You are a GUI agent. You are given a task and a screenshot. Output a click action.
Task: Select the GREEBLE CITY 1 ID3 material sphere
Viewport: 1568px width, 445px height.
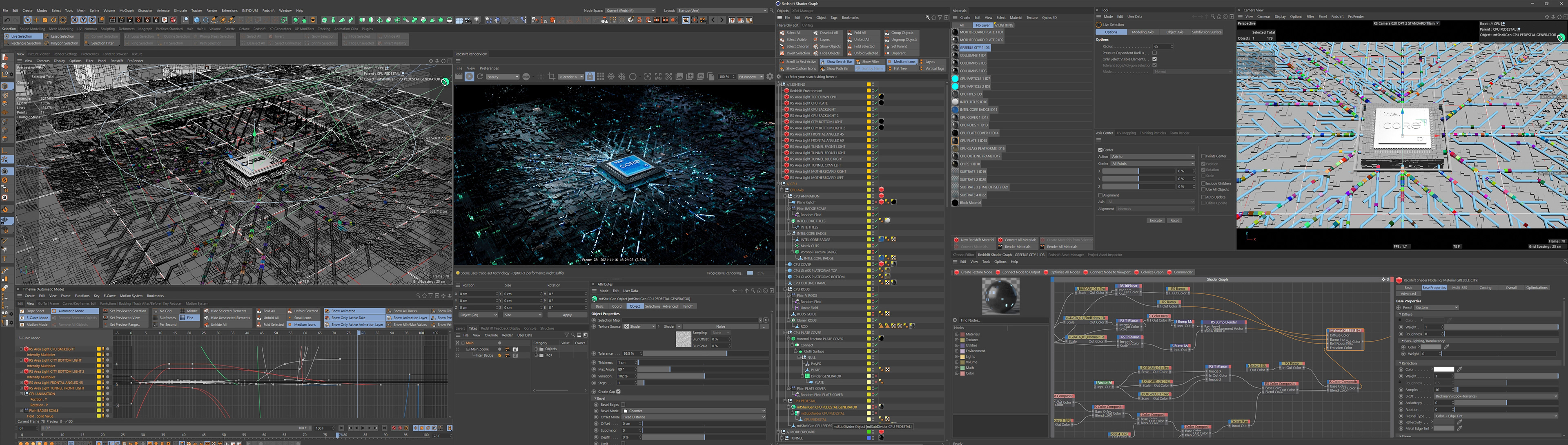click(x=955, y=47)
